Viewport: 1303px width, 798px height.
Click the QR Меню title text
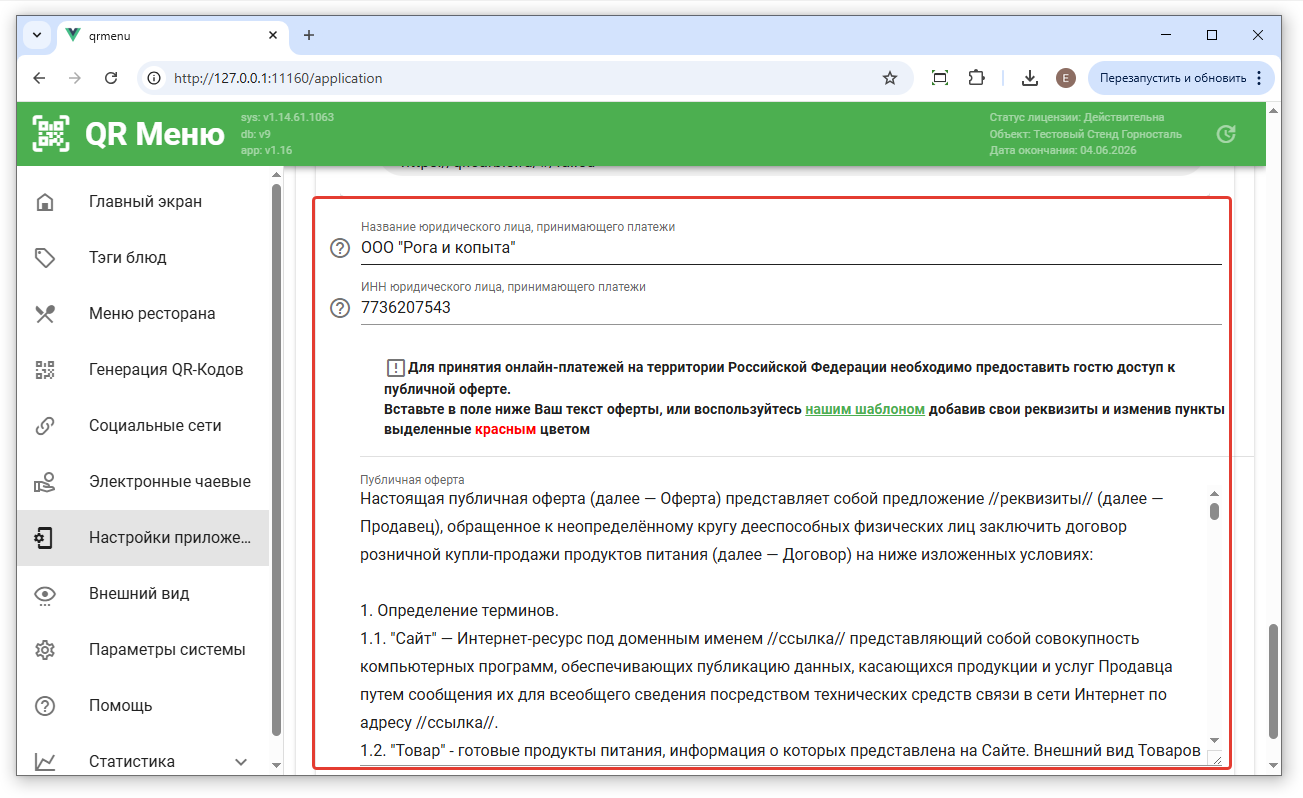155,133
